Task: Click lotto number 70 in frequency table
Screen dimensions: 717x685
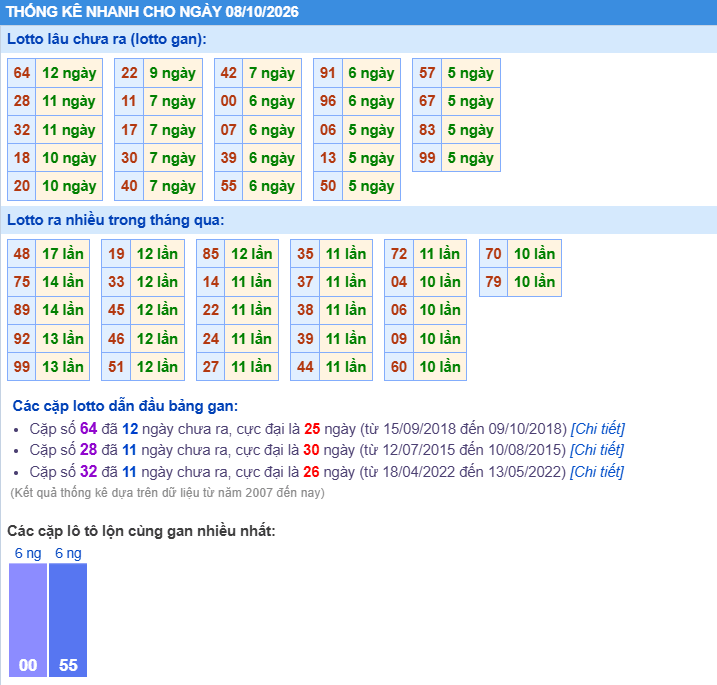Action: (493, 254)
